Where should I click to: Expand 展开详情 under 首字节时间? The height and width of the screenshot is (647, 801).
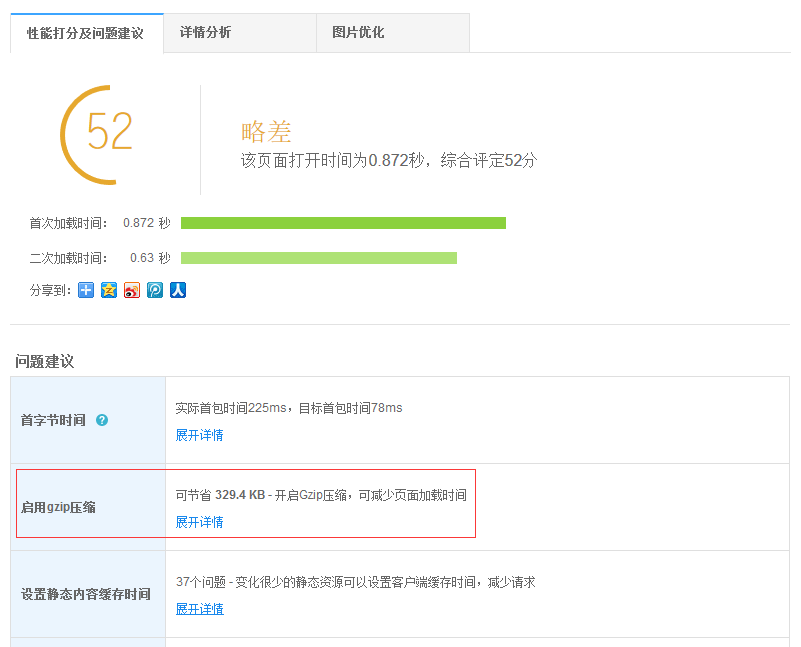coord(200,435)
